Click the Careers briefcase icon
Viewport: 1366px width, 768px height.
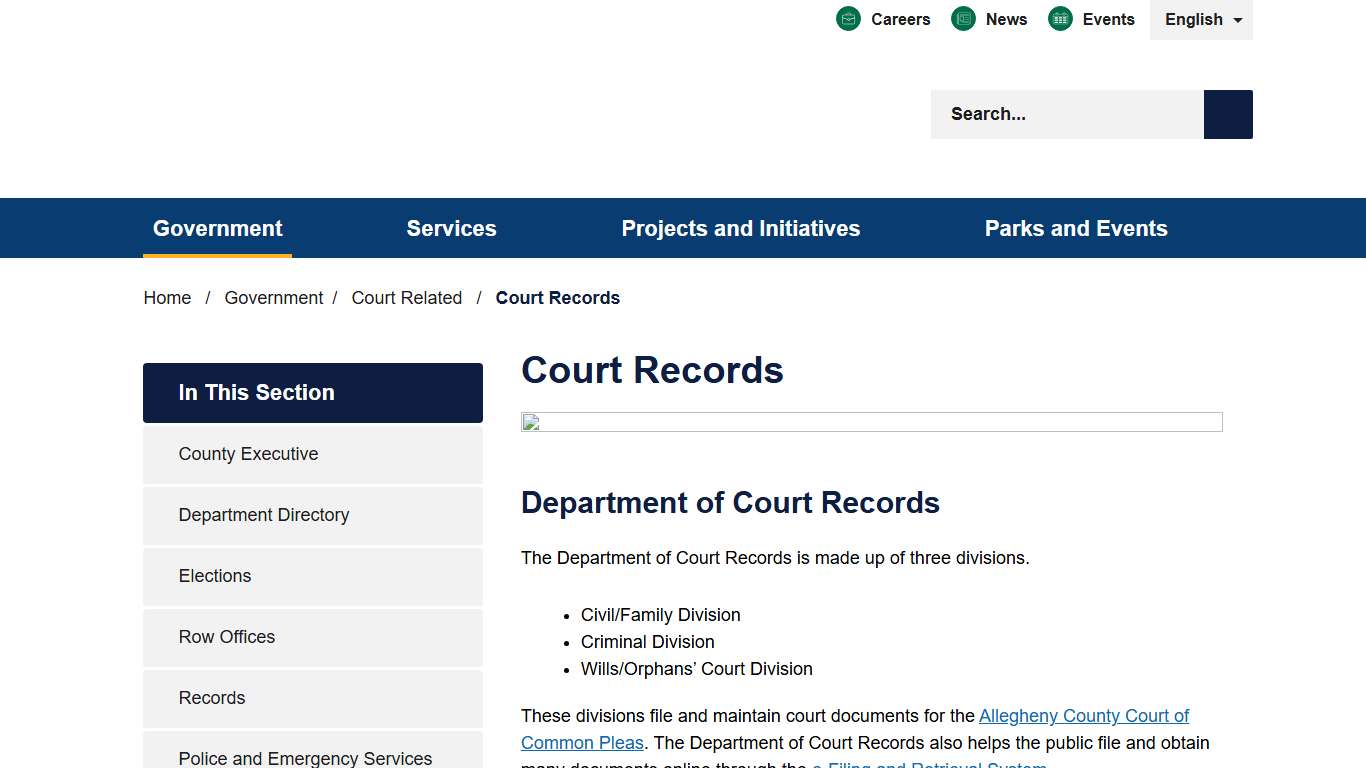[x=848, y=18]
